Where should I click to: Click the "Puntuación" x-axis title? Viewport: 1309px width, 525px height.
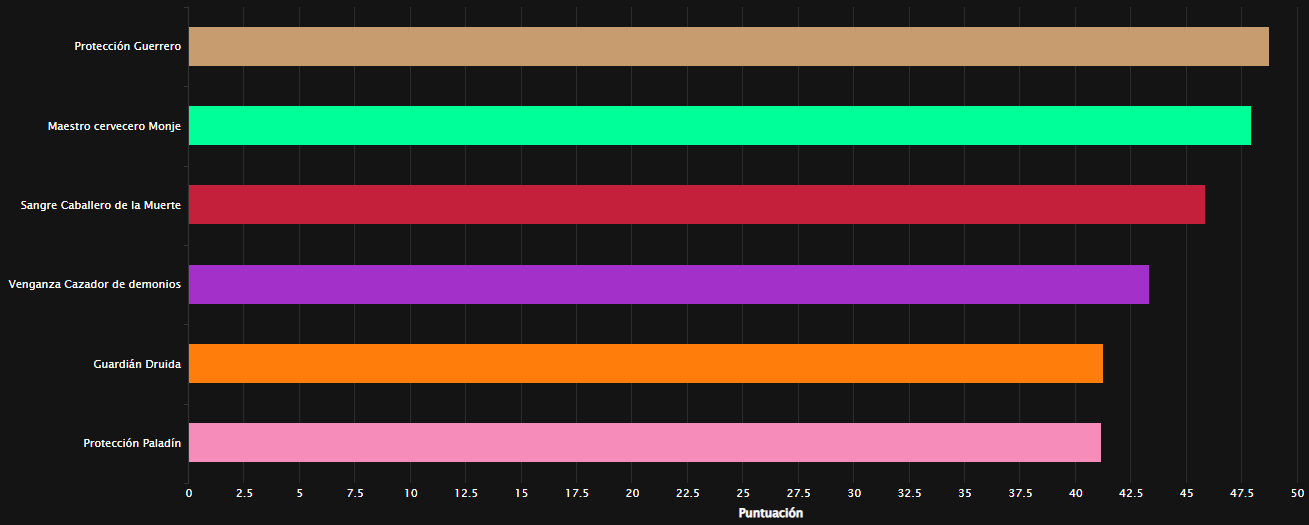[770, 513]
